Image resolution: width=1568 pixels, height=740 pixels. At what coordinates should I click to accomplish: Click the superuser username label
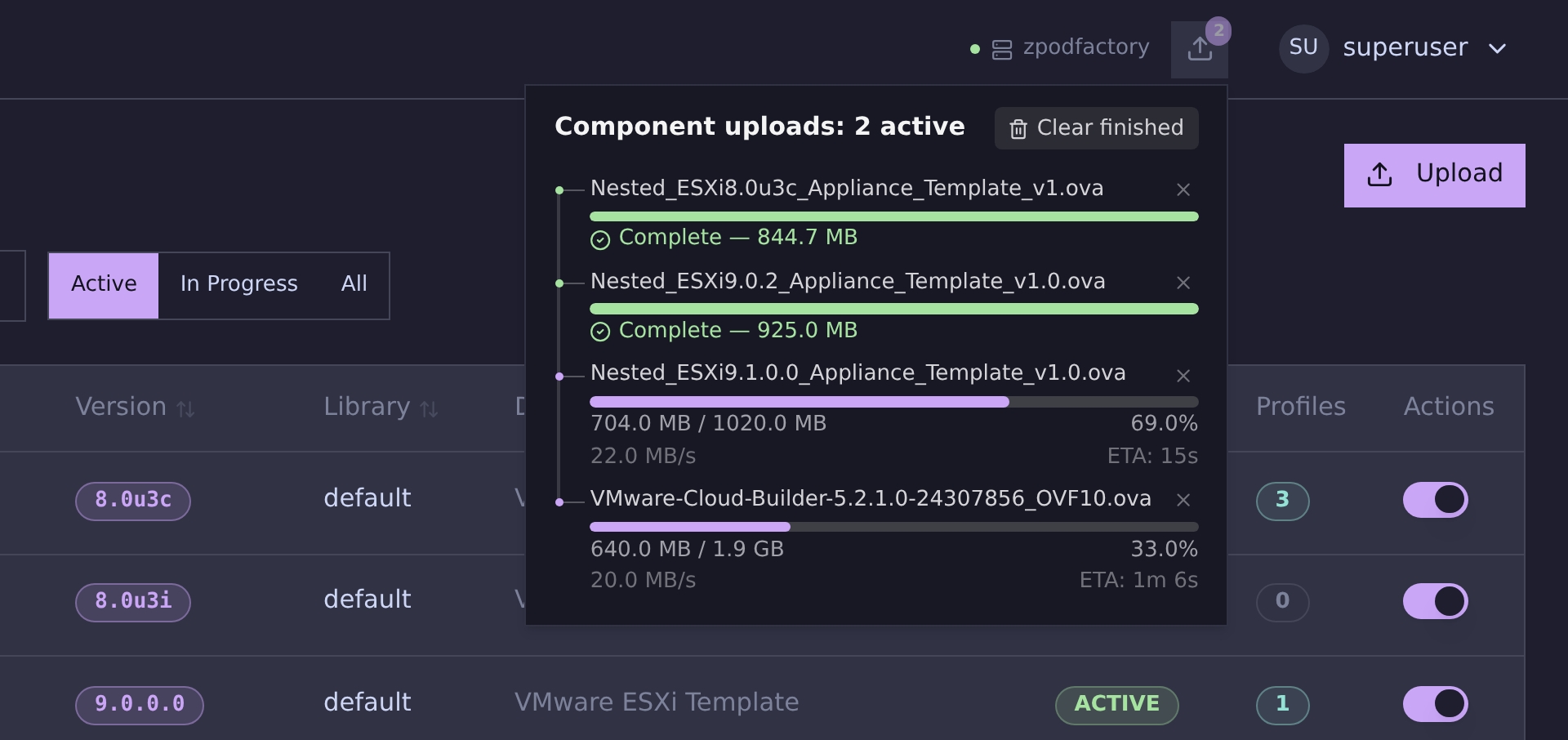1405,47
